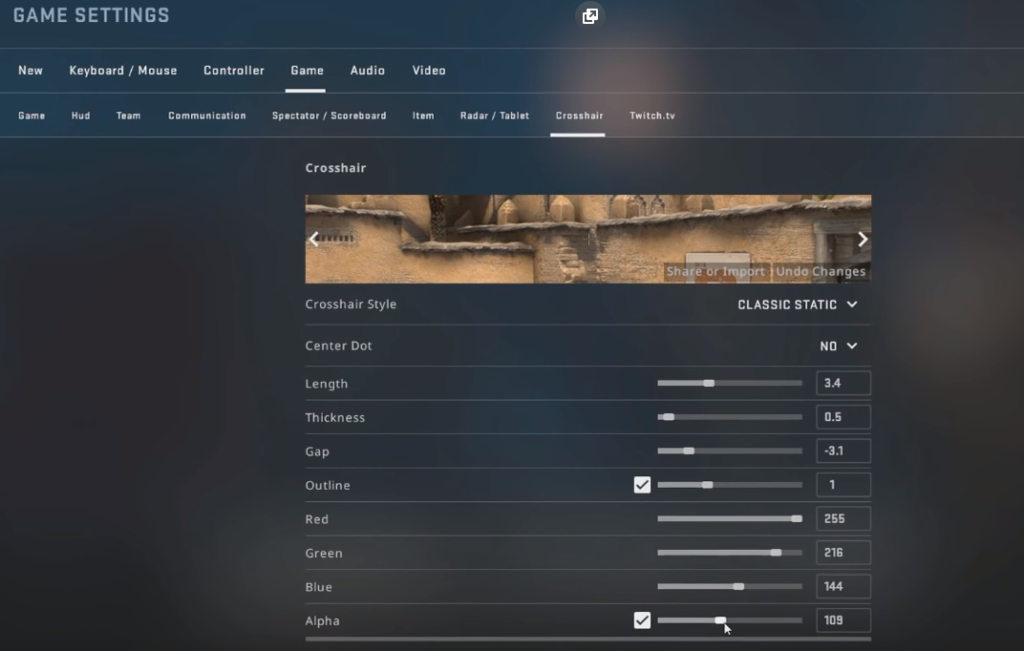The width and height of the screenshot is (1024, 651).
Task: Click the left arrow on crosshair preview
Action: 314,239
